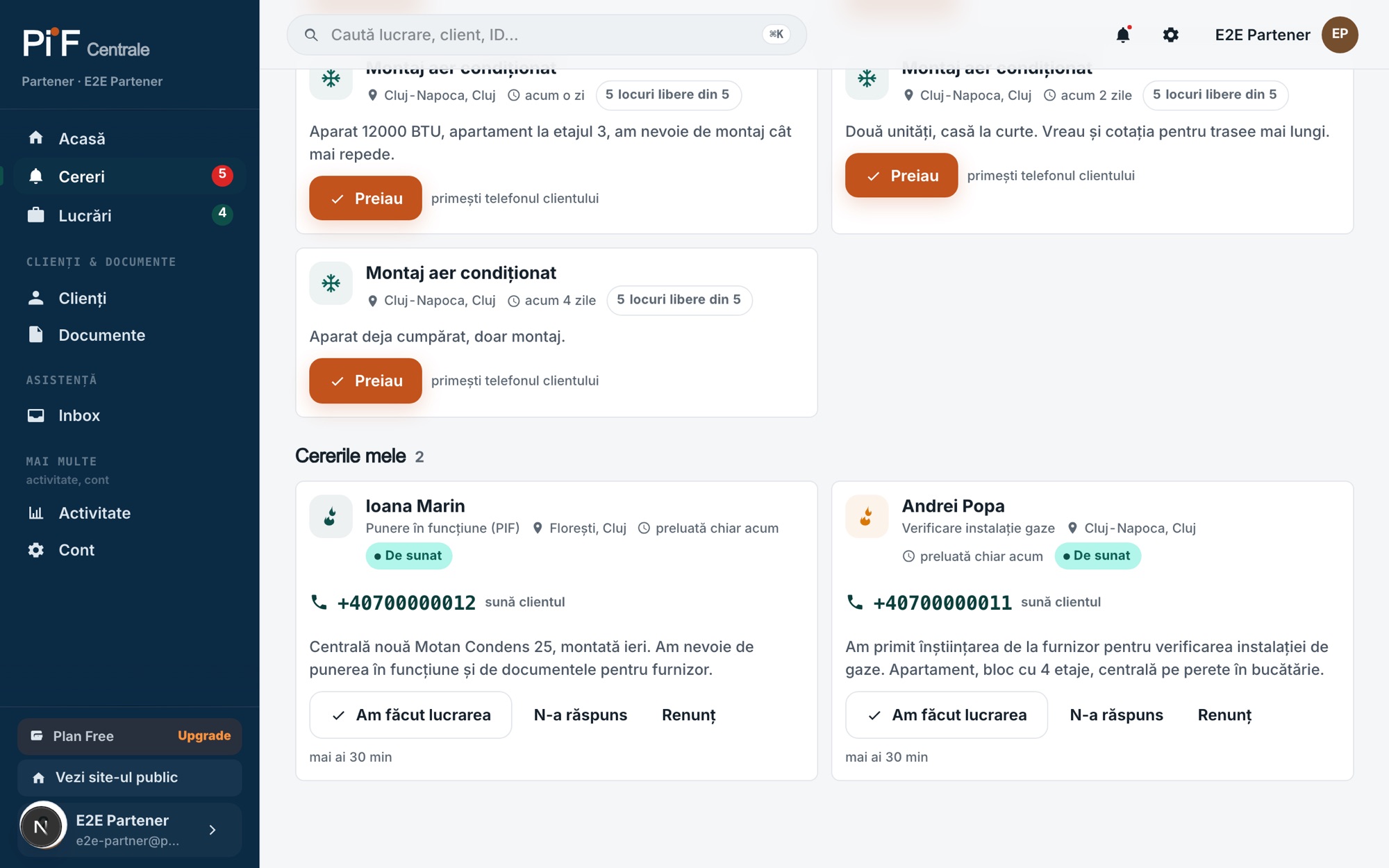Viewport: 1389px width, 868px height.
Task: Click De sunat status on Andrei Popa card
Action: click(1097, 556)
